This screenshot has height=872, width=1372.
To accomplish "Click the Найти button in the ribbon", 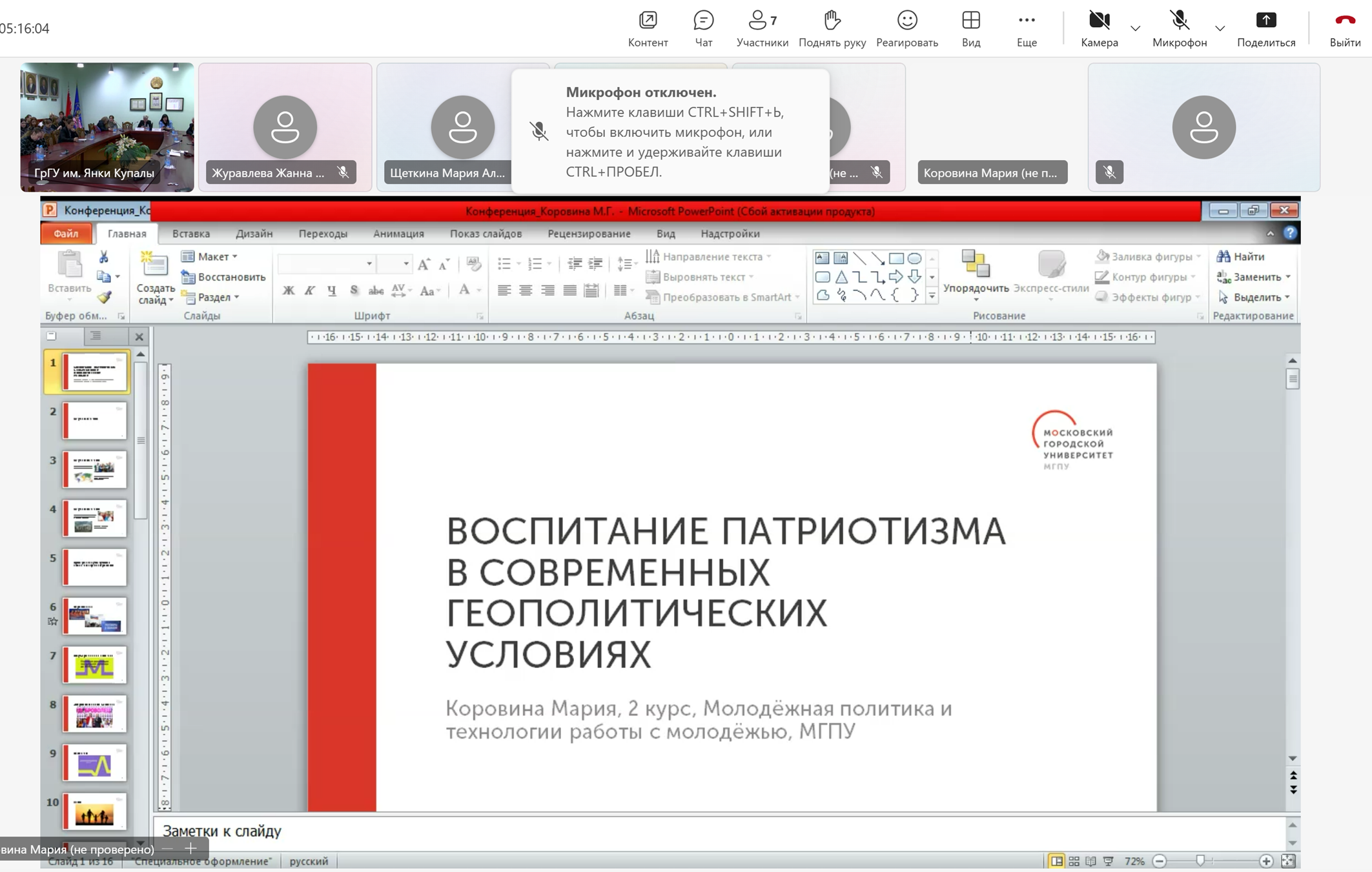I will pos(1241,257).
